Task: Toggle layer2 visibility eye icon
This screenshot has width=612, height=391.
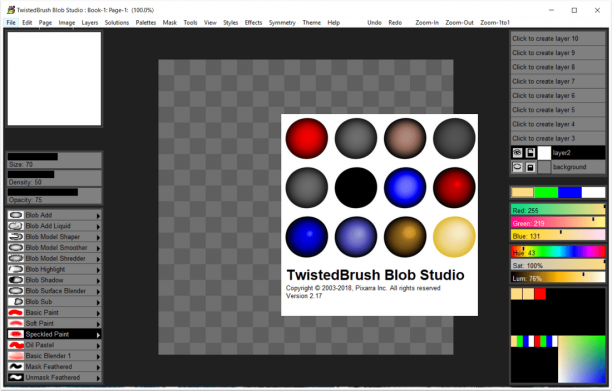Action: pos(517,153)
